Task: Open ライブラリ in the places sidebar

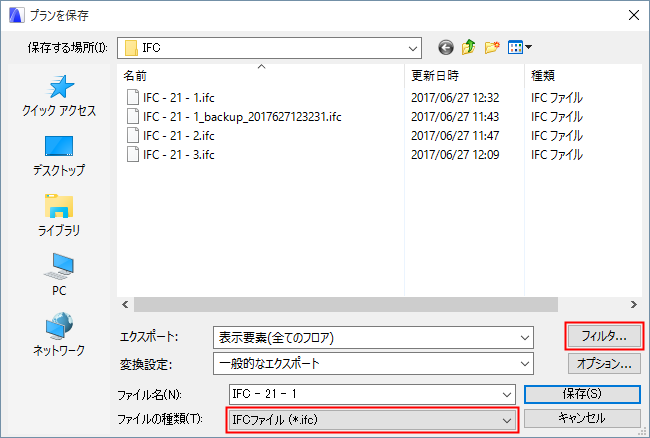Action: (x=59, y=215)
